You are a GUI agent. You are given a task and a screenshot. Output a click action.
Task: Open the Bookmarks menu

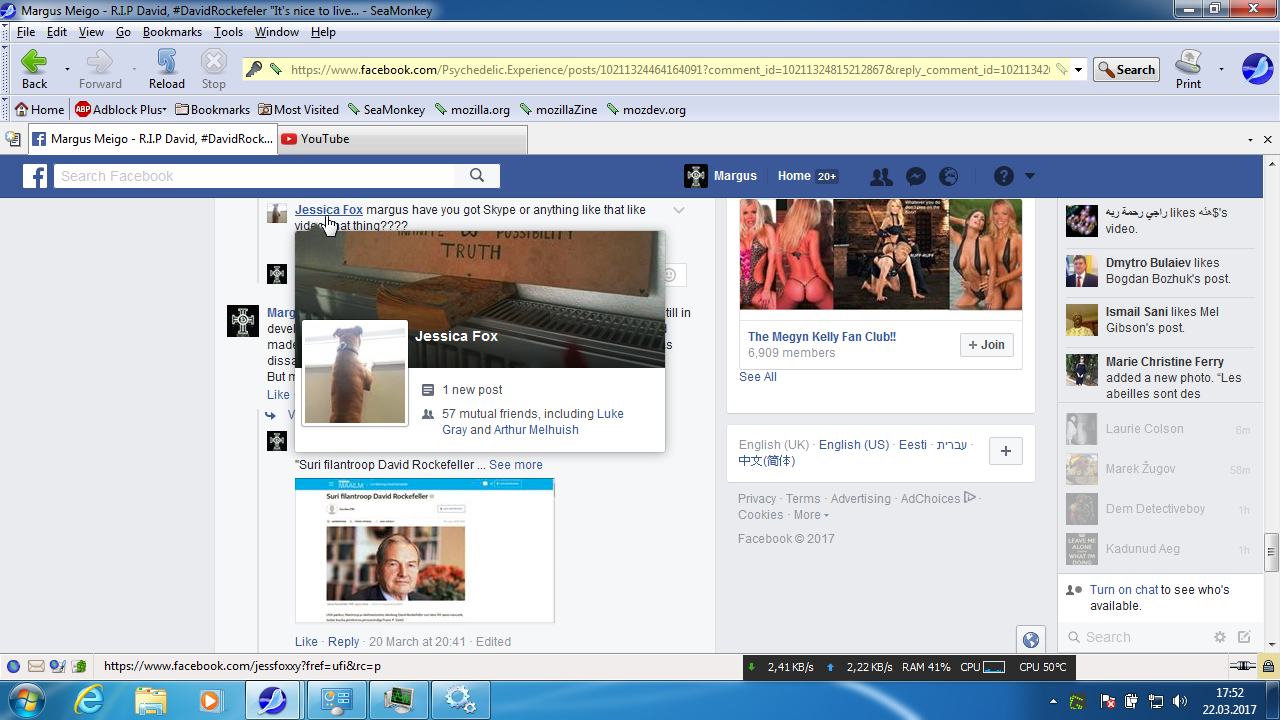coord(172,32)
